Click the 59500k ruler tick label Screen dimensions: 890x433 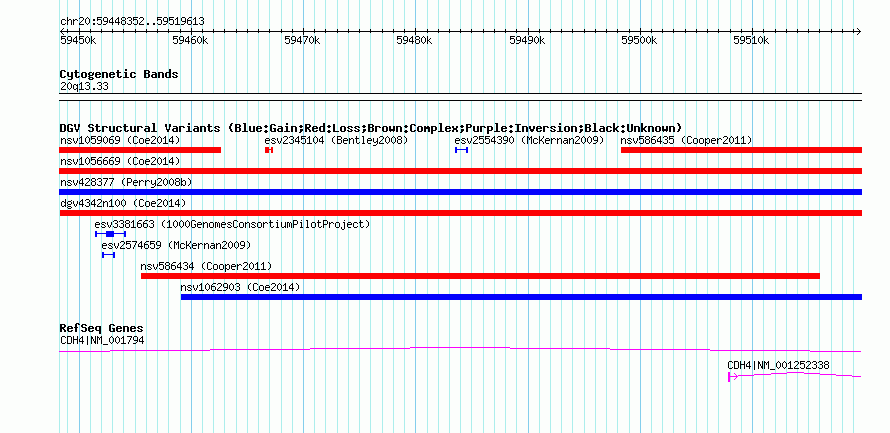point(639,40)
